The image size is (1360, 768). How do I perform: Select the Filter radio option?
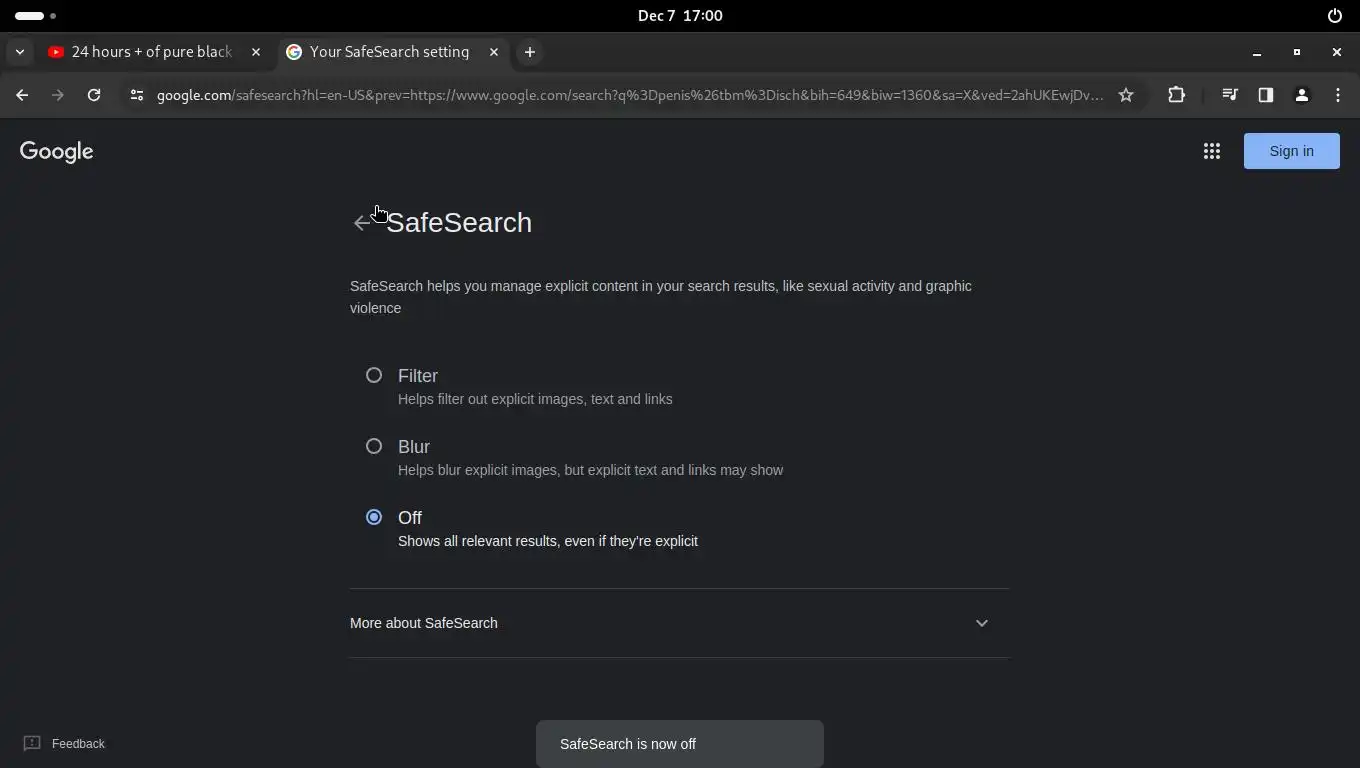[x=374, y=375]
